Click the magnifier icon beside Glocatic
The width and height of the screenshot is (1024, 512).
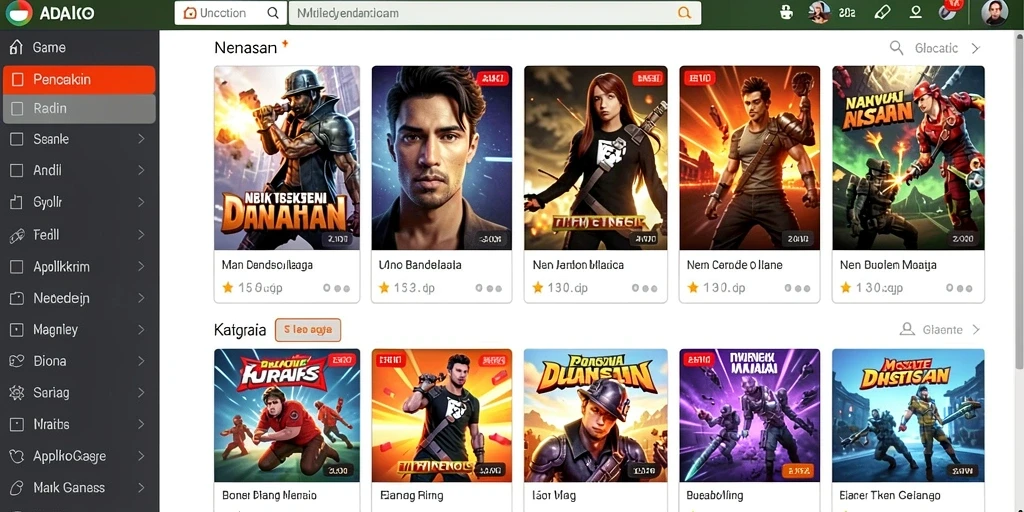tap(897, 47)
